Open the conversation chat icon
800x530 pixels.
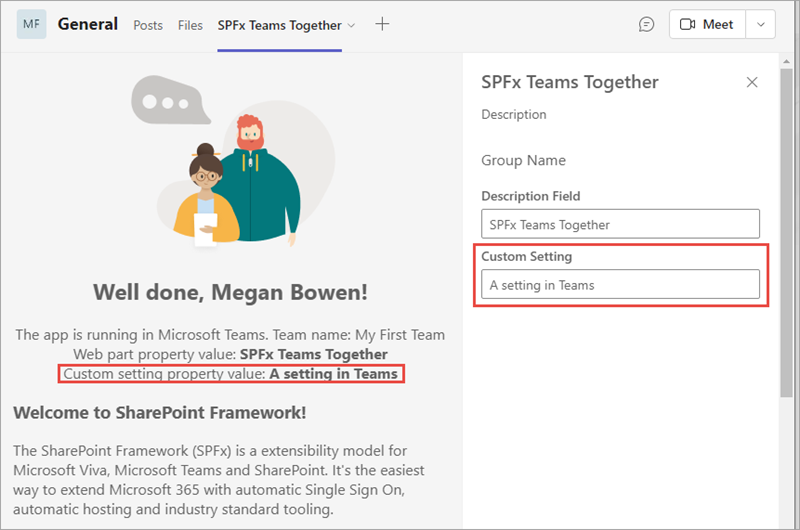click(x=646, y=24)
